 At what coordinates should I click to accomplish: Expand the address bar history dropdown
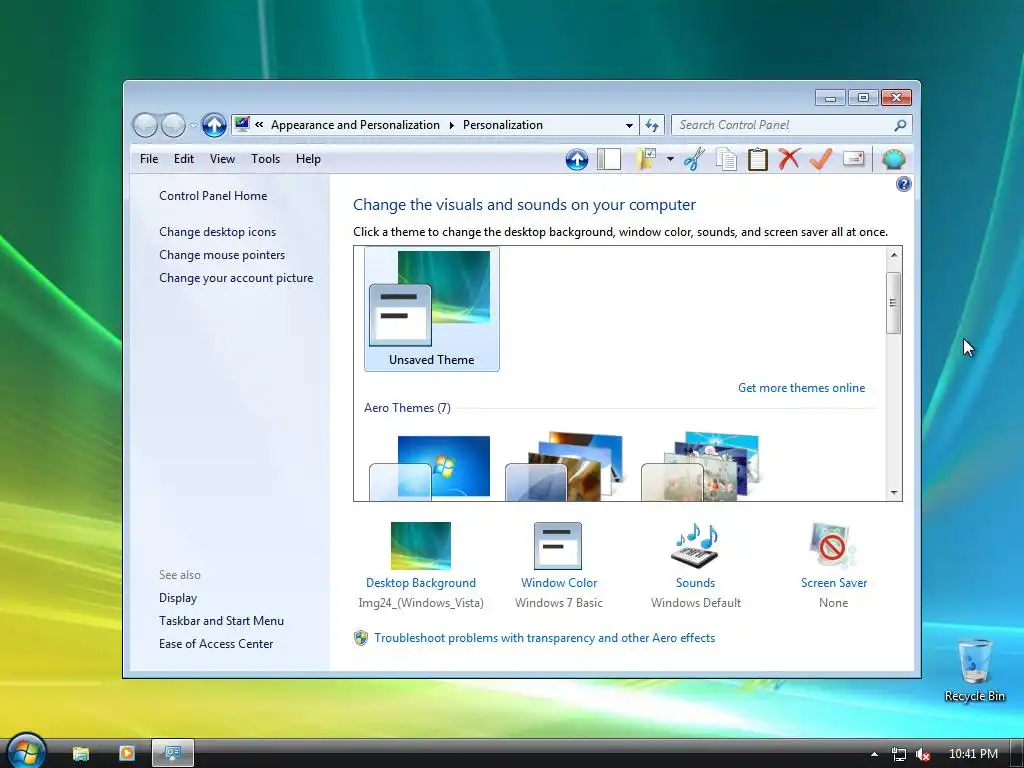(629, 125)
